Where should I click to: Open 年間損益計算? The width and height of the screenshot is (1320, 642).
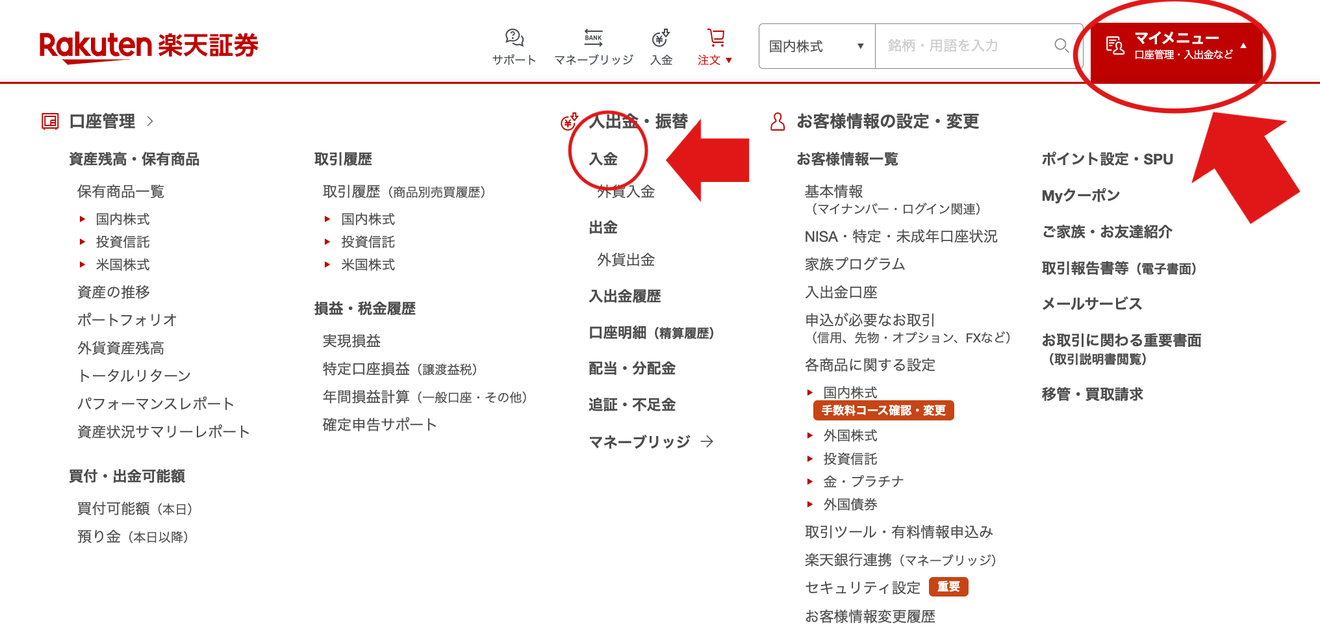pyautogui.click(x=425, y=397)
